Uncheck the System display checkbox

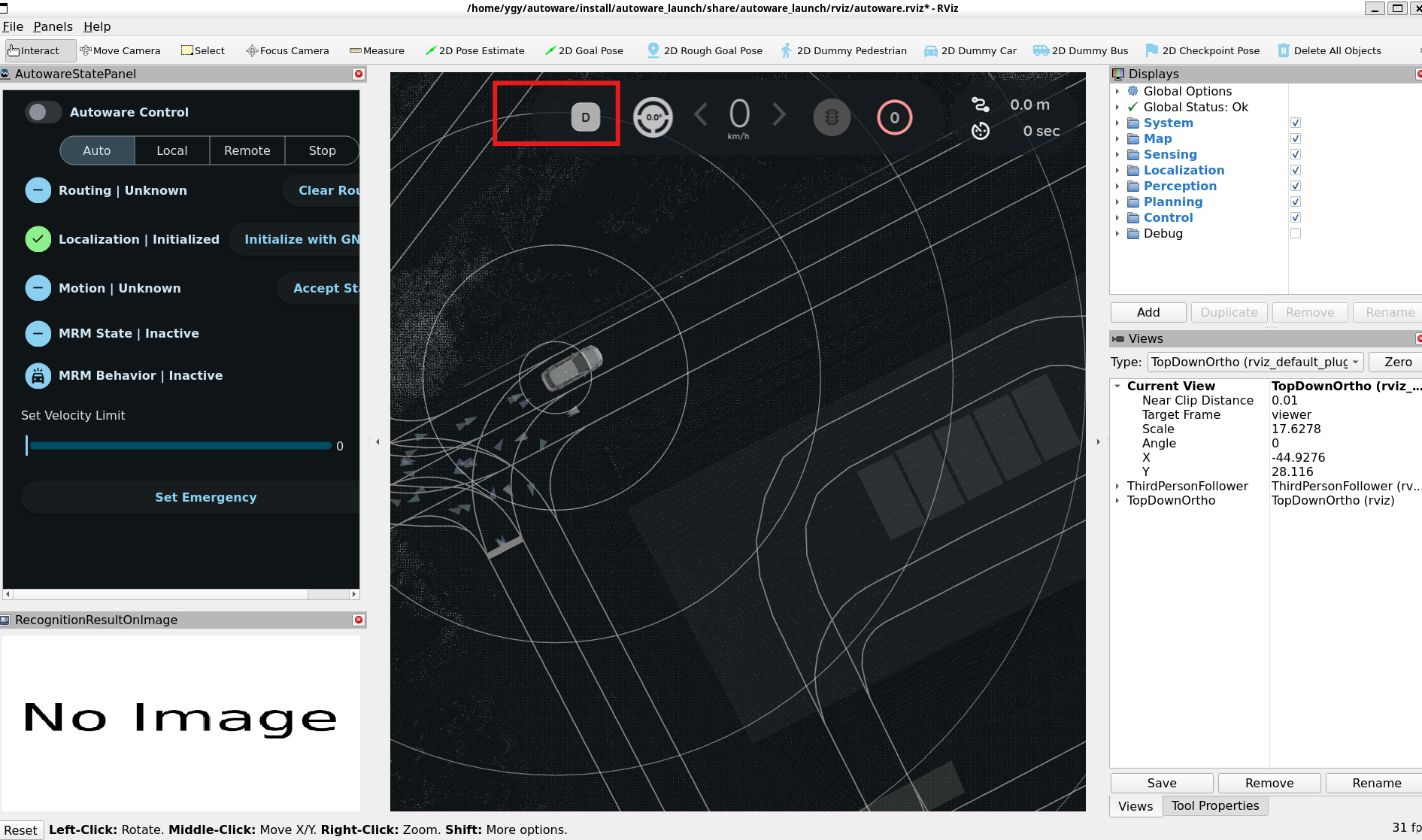point(1296,123)
